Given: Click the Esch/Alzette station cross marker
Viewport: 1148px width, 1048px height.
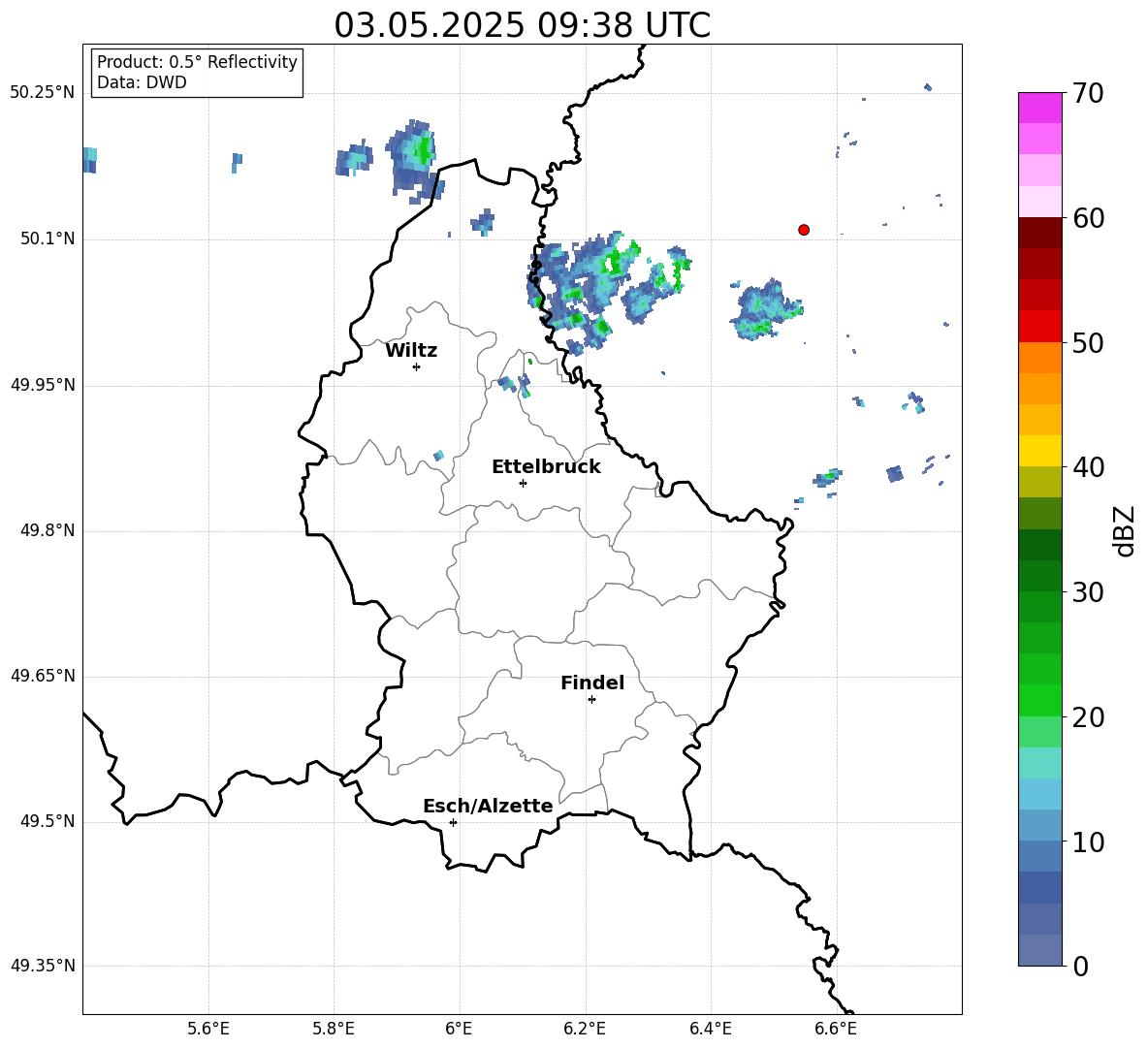Looking at the screenshot, I should click(453, 822).
